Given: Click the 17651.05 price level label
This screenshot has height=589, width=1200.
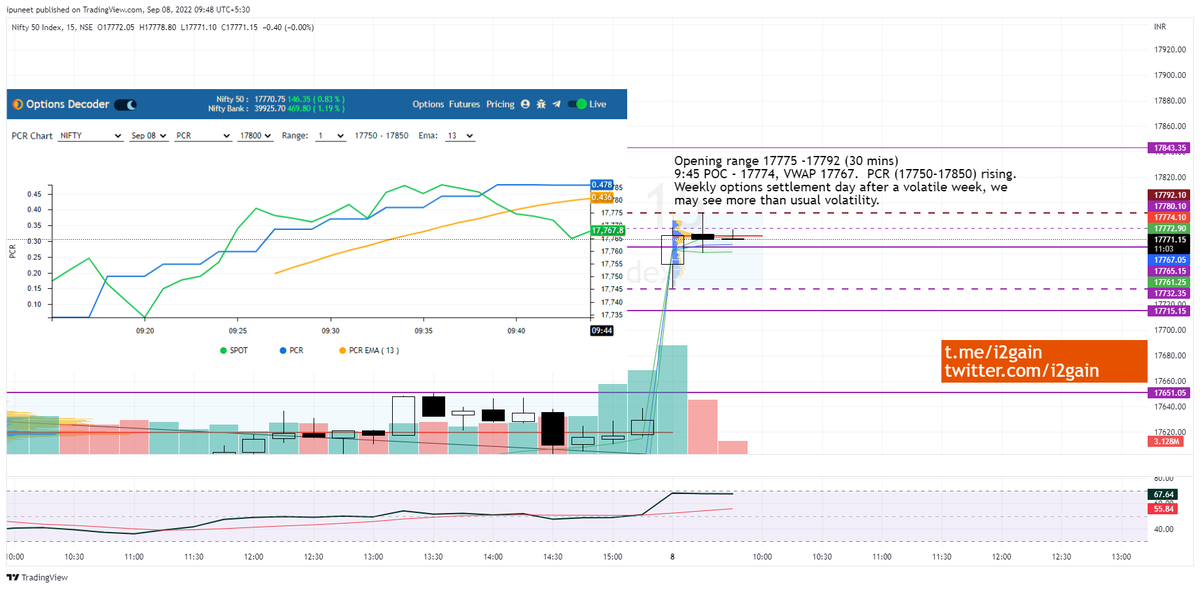Looking at the screenshot, I should tap(1168, 393).
